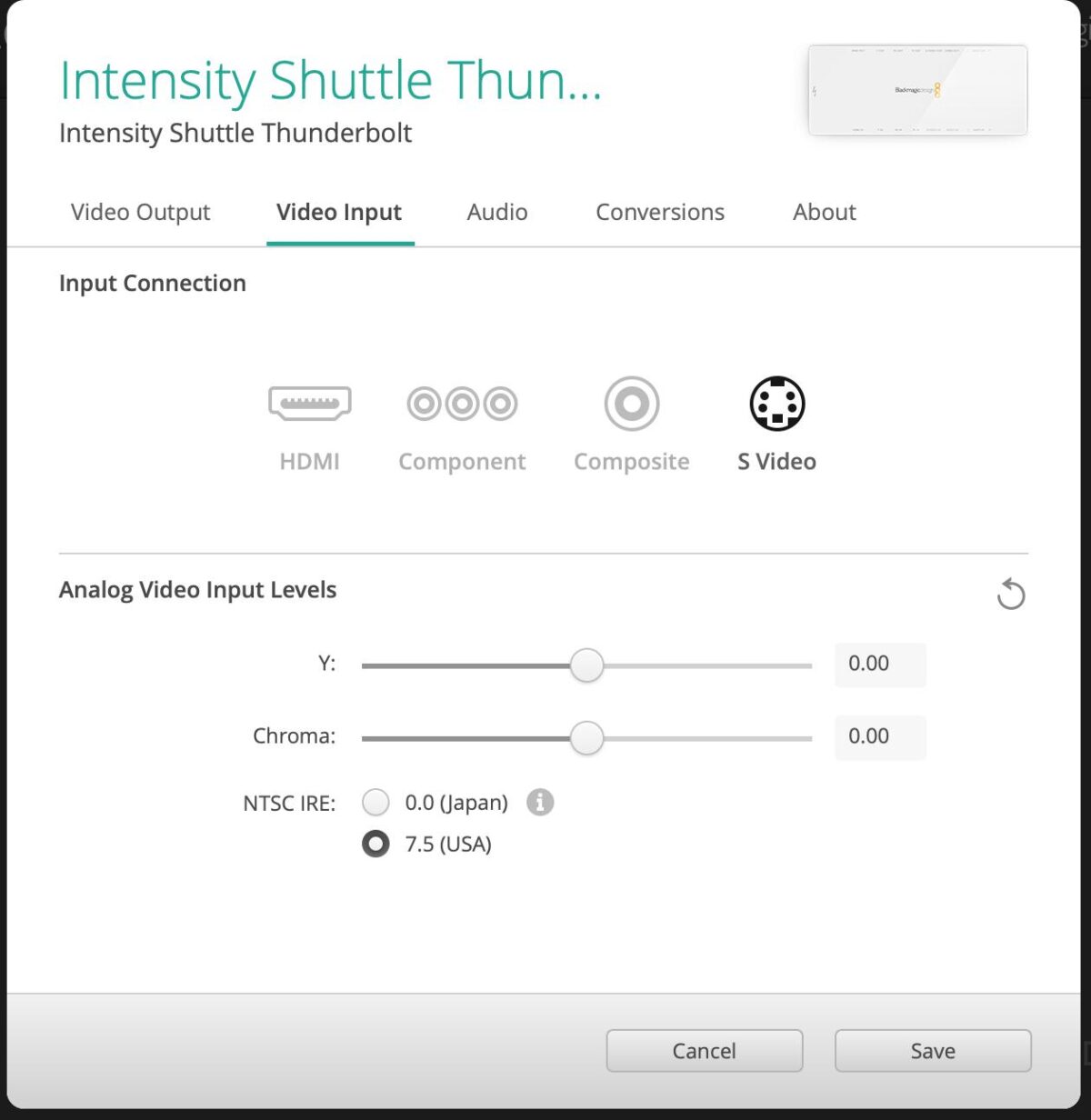This screenshot has width=1091, height=1120.
Task: Save the device settings
Action: point(933,1051)
